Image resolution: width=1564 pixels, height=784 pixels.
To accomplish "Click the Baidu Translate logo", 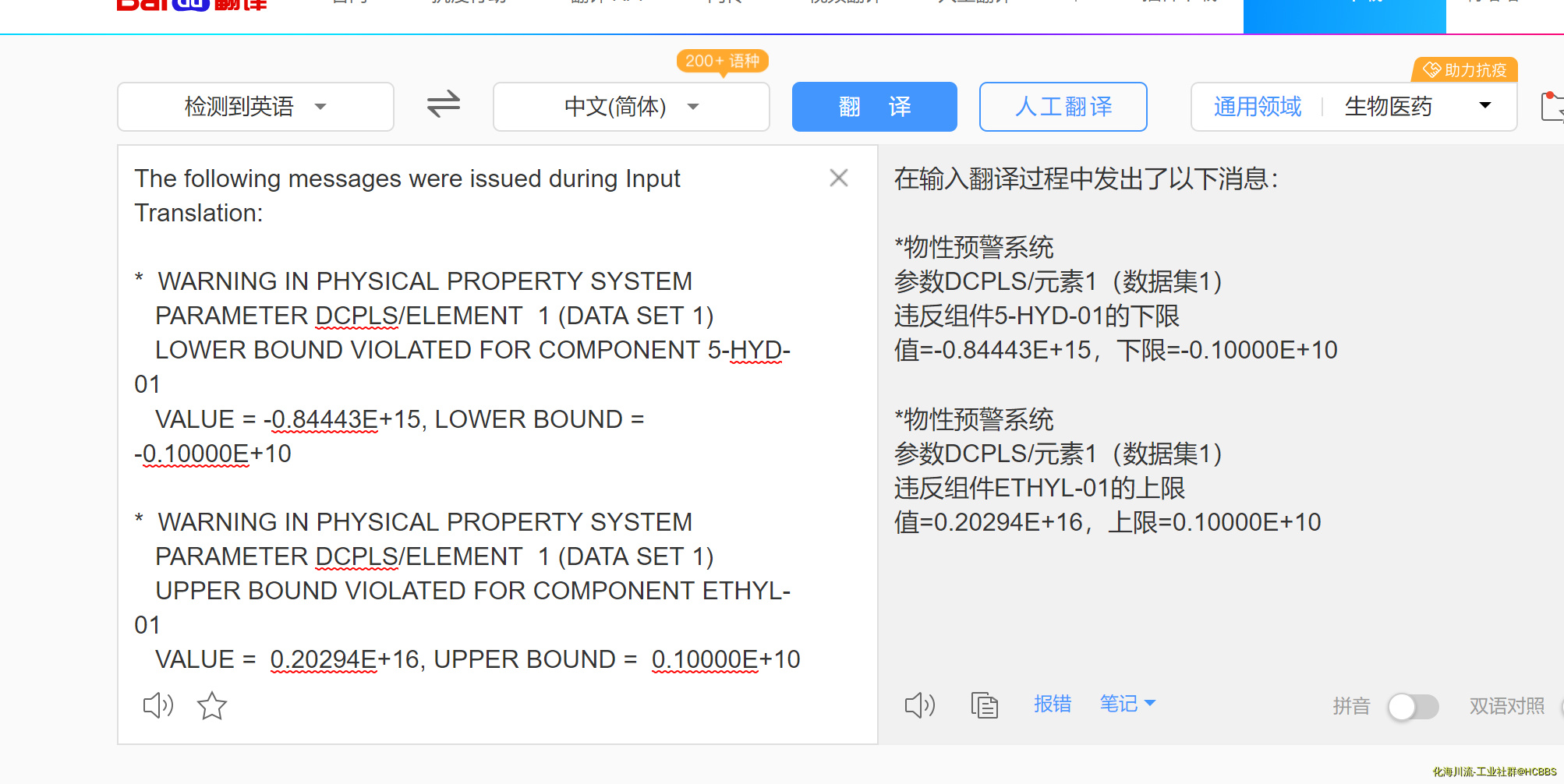I will tap(191, 6).
